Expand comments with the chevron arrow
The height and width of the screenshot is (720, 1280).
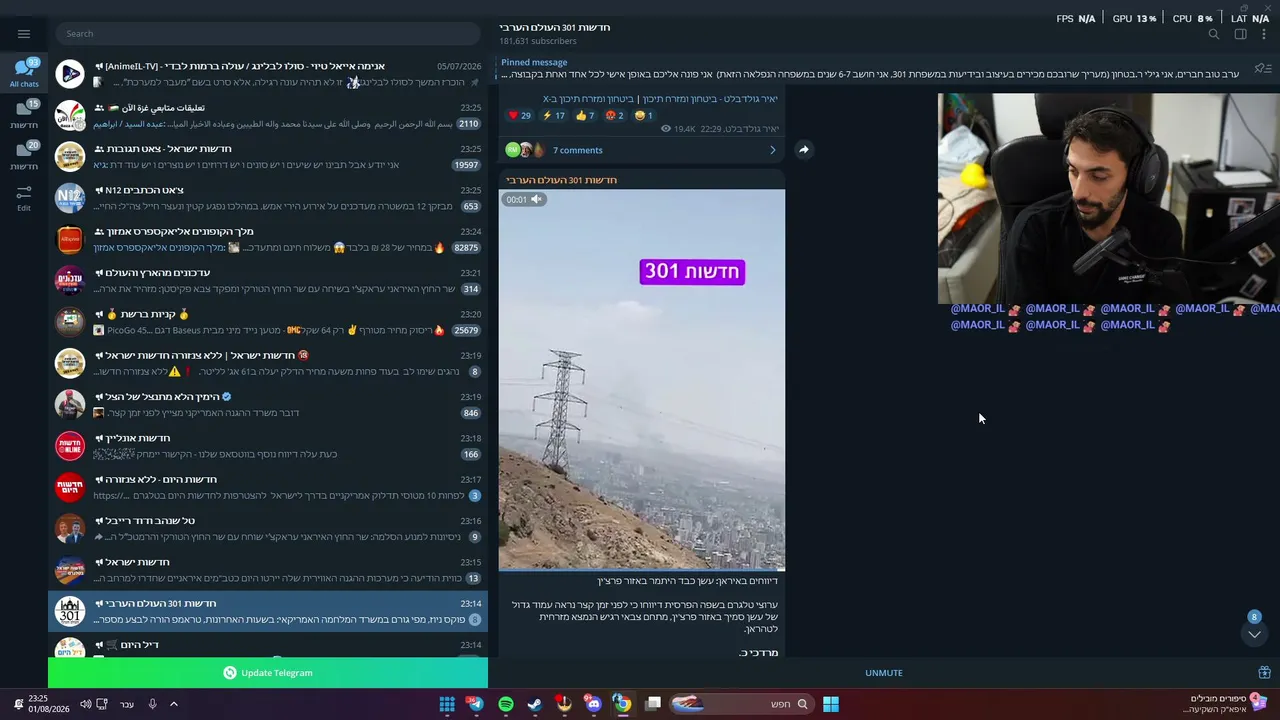tap(772, 150)
